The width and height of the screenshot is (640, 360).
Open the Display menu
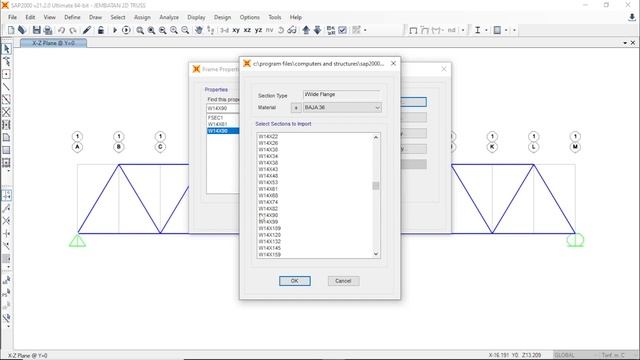(196, 17)
